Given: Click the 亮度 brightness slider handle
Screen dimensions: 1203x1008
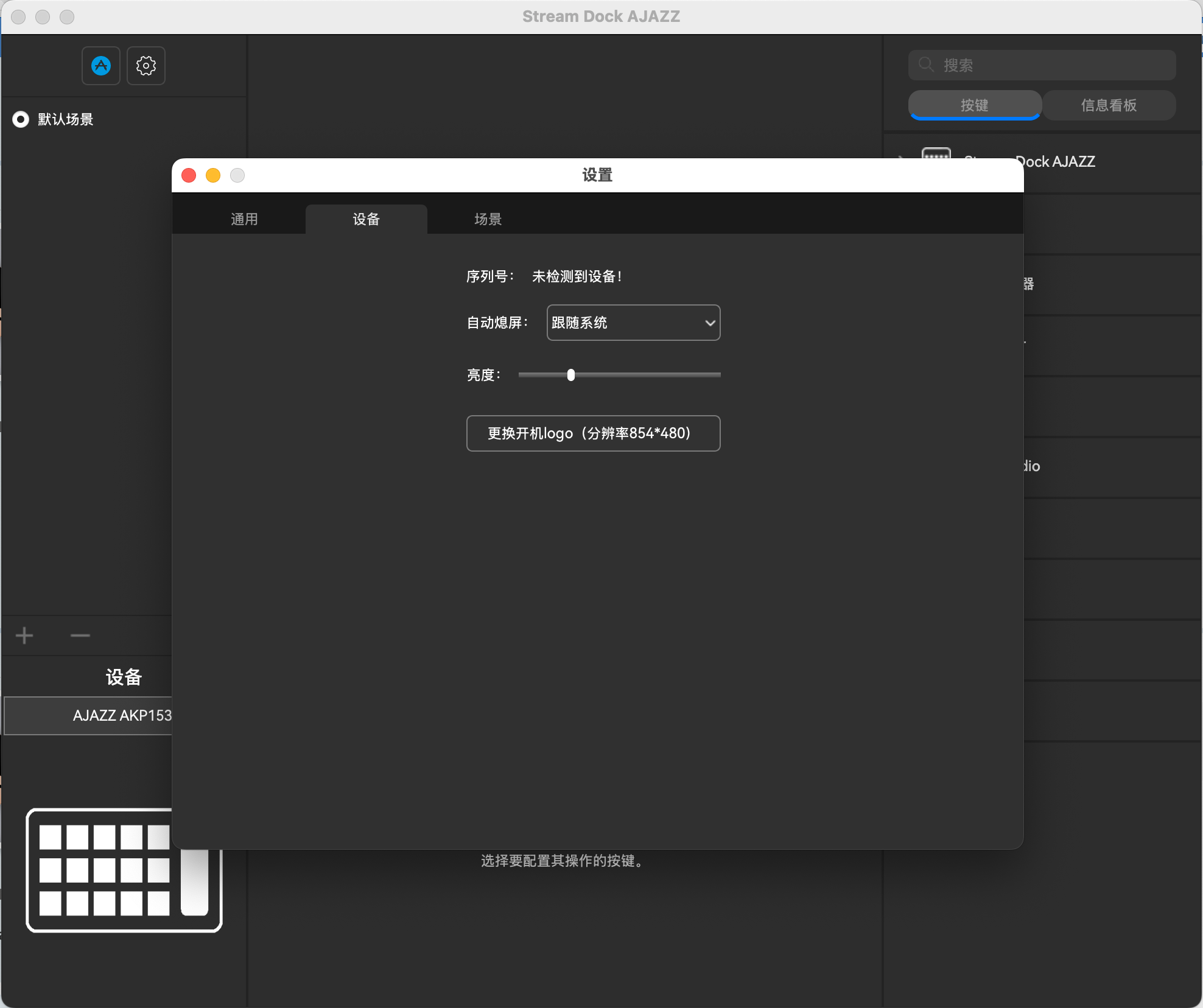Looking at the screenshot, I should tap(571, 375).
